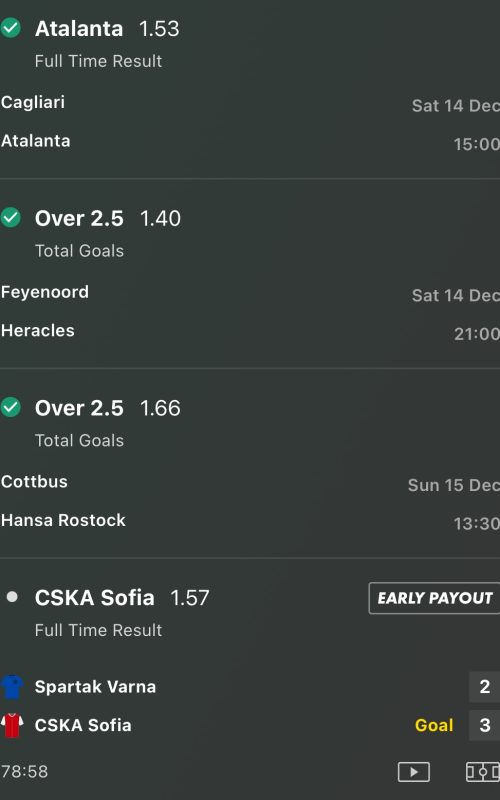
Task: Tap the pending dot beside CSKA Sofia 1.57
Action: pos(12,597)
